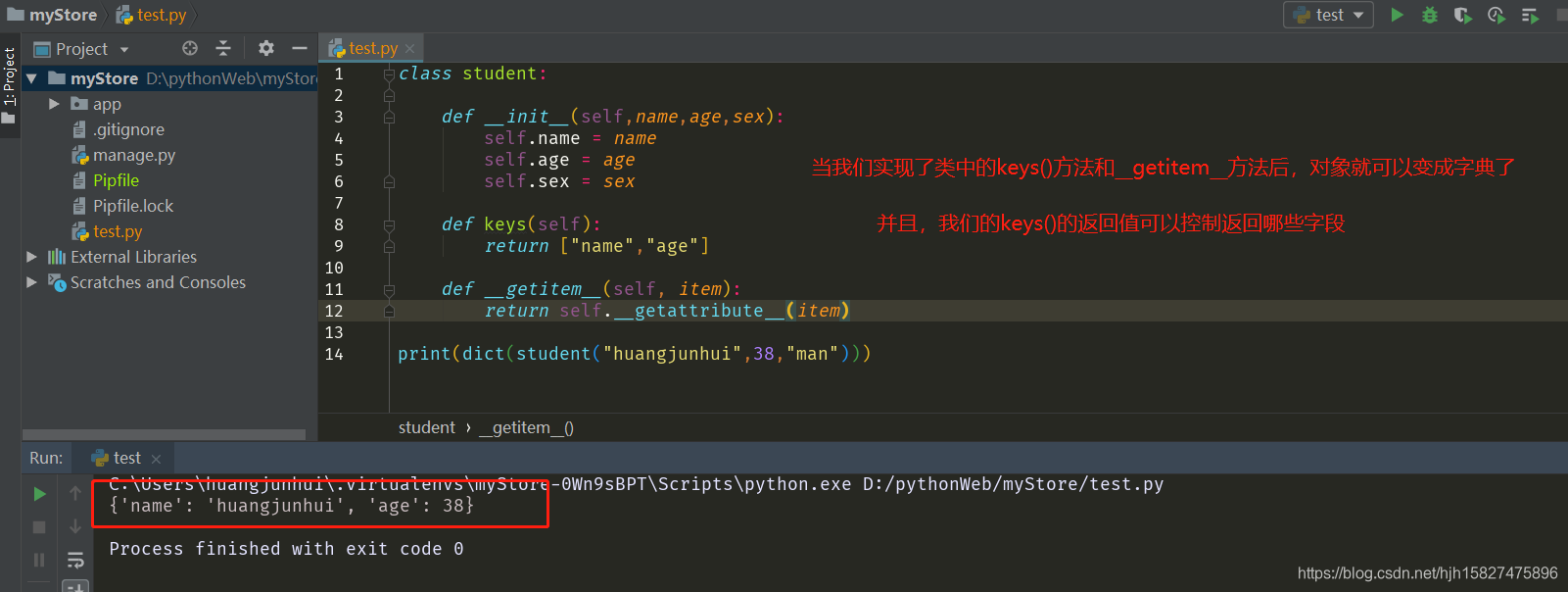Select the test.py editor tab
The width and height of the screenshot is (1568, 592).
372,48
